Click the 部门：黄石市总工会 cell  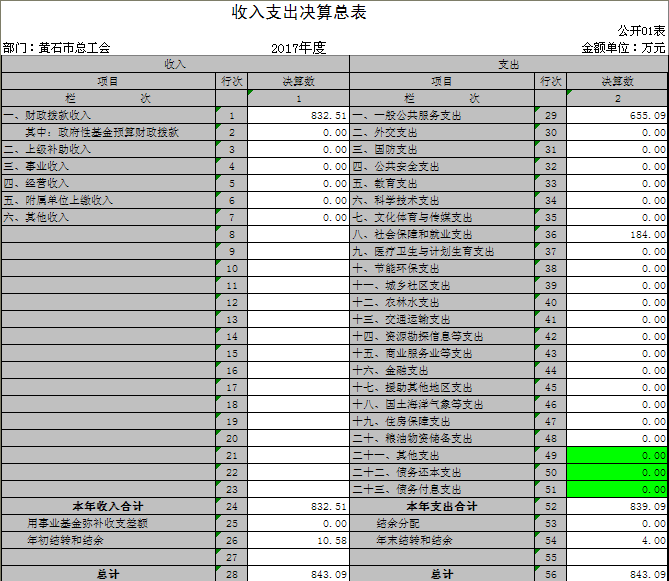(x=57, y=48)
